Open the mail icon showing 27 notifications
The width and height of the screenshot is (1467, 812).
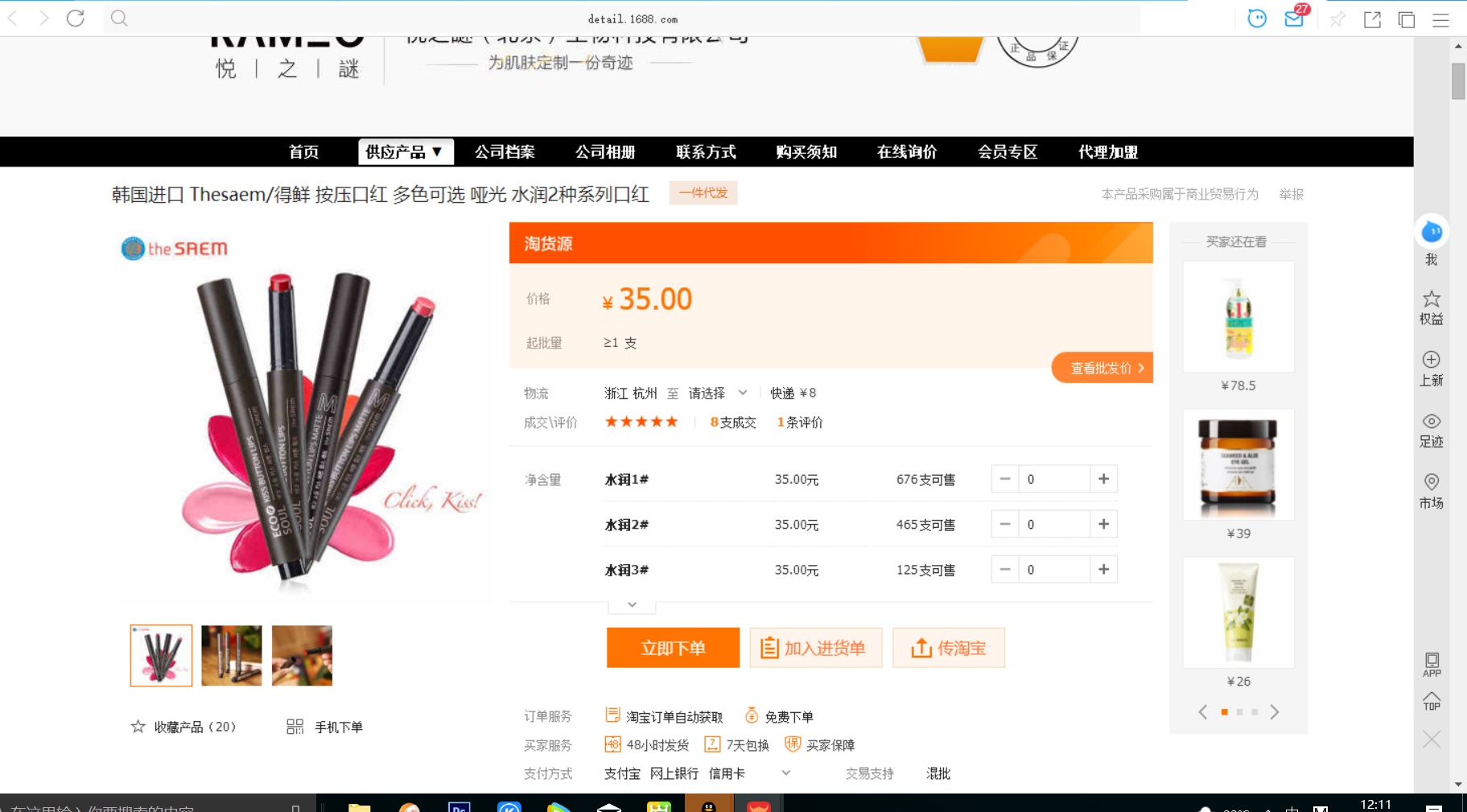(x=1295, y=17)
